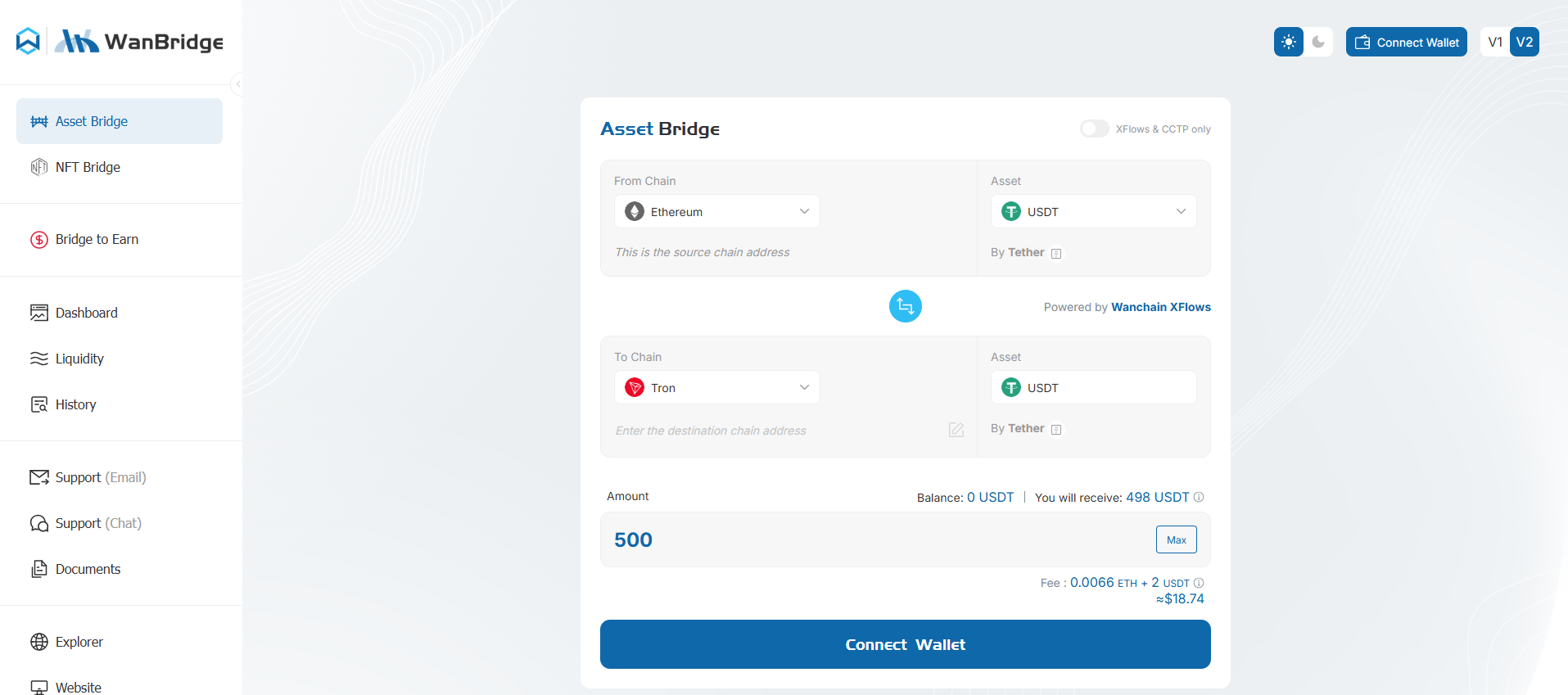Click the Balance 0 USDT value
This screenshot has width=1568, height=695.
point(991,497)
